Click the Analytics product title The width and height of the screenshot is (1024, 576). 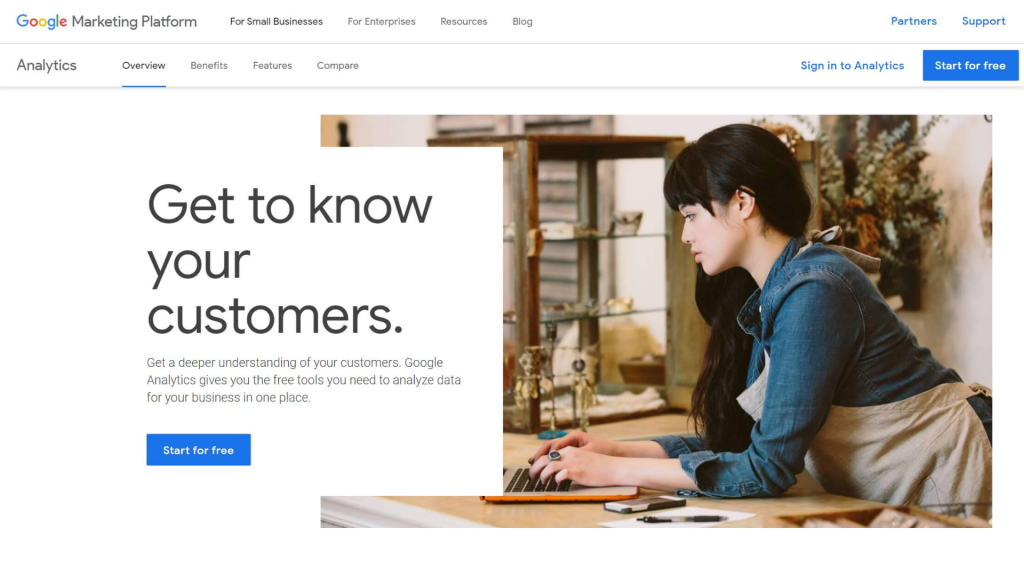[x=46, y=65]
